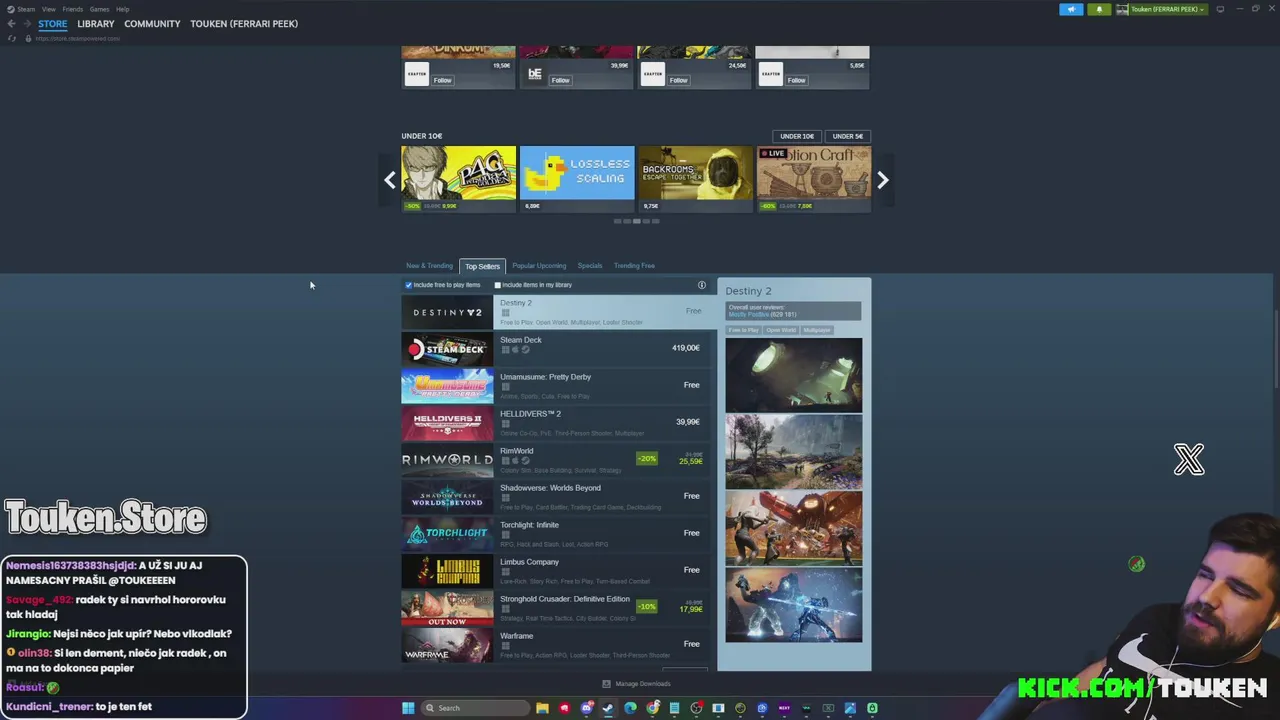Image resolution: width=1280 pixels, height=720 pixels.
Task: Open Stronghold Crusader: Definitive Edition row
Action: click(557, 608)
